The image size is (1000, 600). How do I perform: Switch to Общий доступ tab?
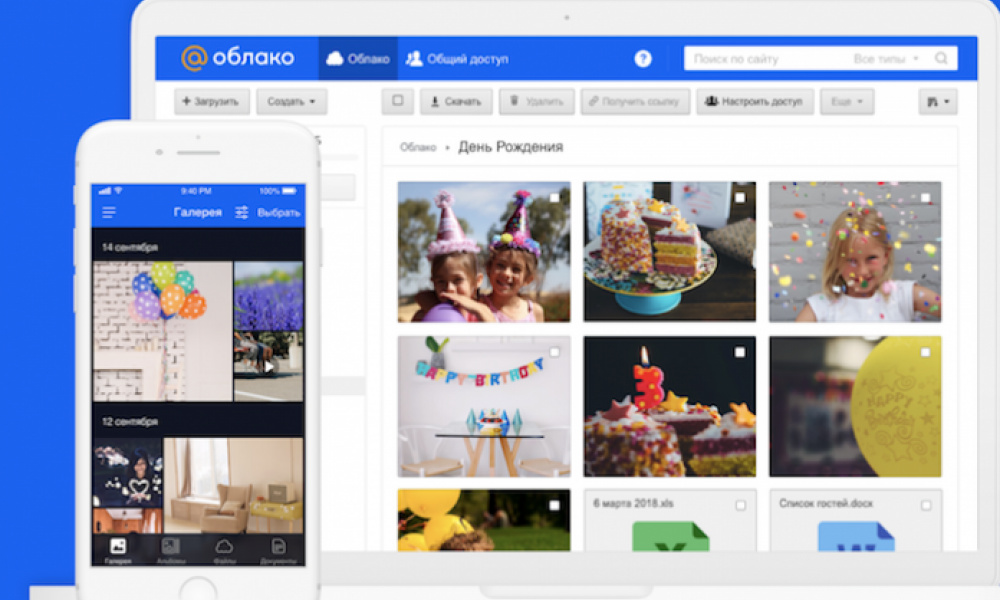click(457, 59)
